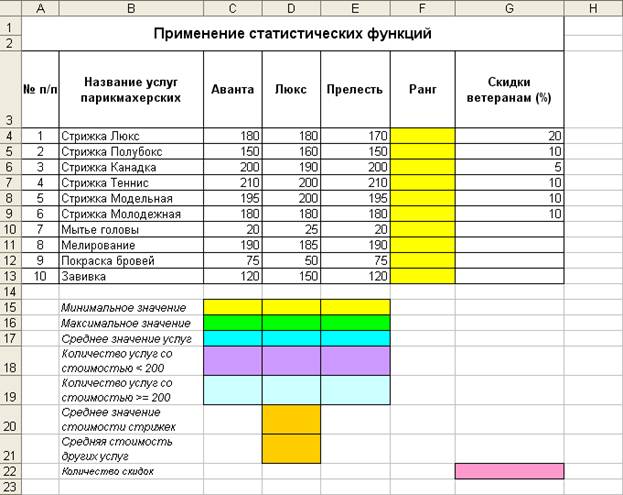Click the yellow Ранг cell for Стрижка Люкс

(x=422, y=135)
